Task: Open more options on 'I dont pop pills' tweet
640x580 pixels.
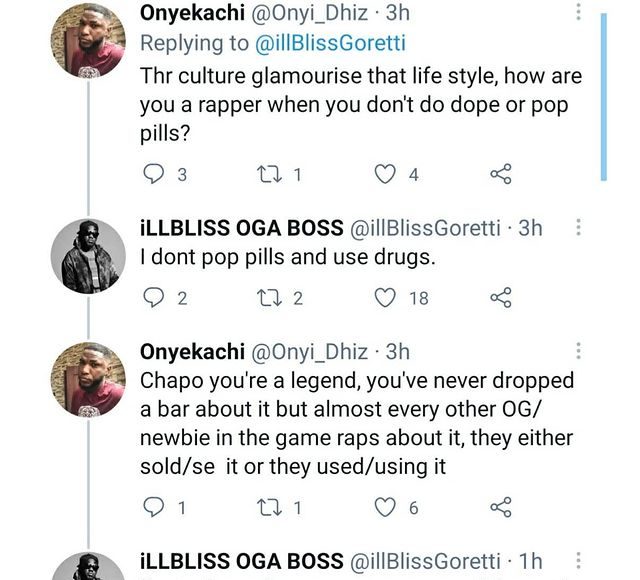Action: (x=578, y=228)
